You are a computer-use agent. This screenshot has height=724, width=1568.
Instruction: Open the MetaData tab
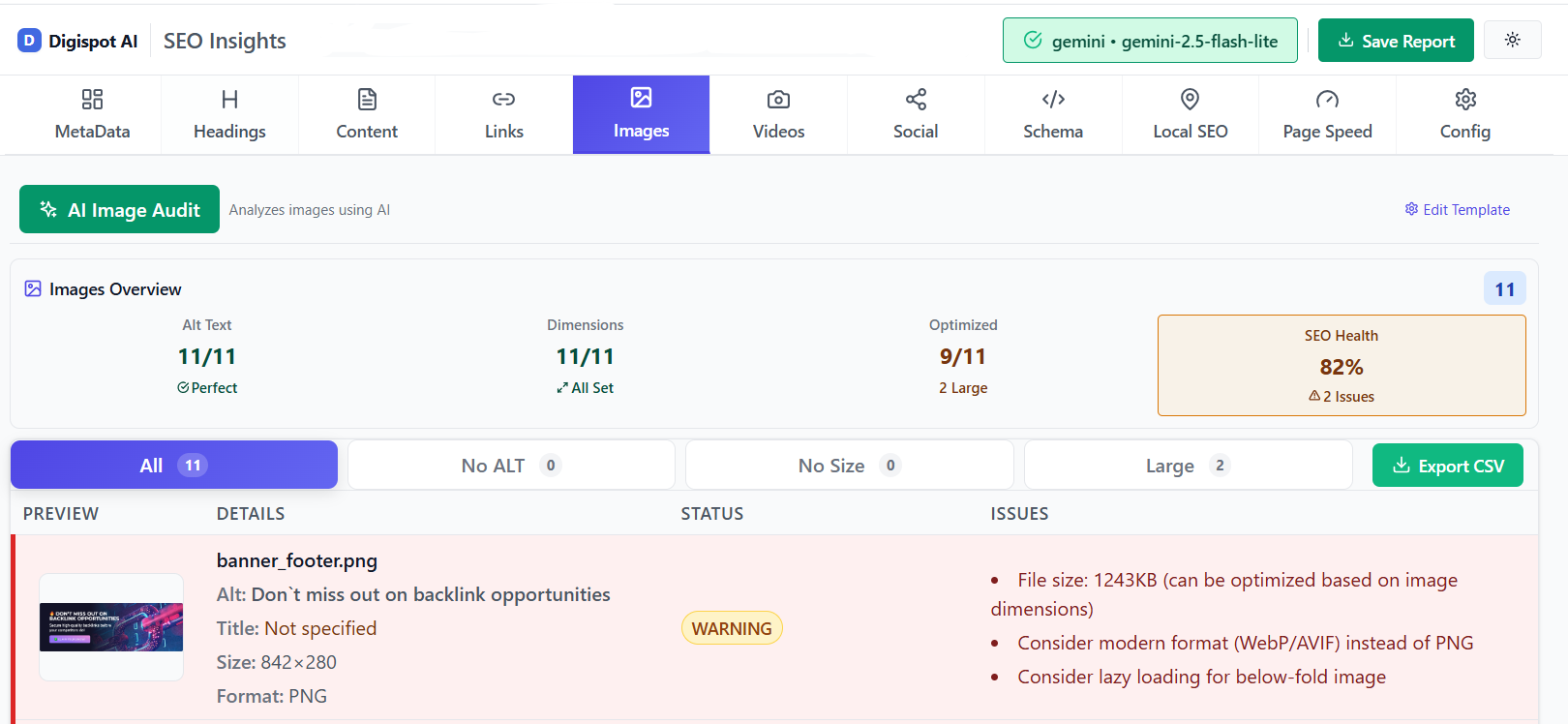click(x=92, y=114)
